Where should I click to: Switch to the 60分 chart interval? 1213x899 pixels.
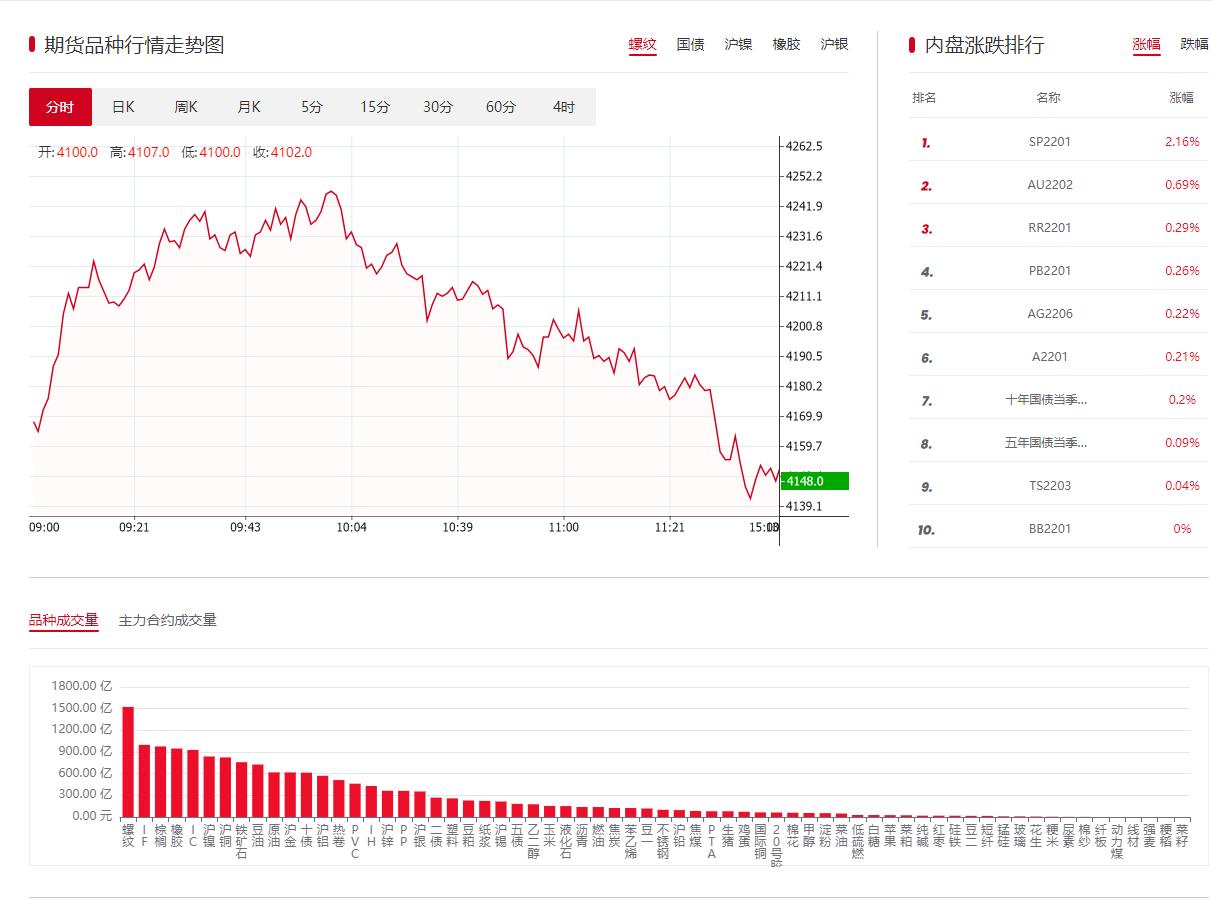pyautogui.click(x=501, y=106)
